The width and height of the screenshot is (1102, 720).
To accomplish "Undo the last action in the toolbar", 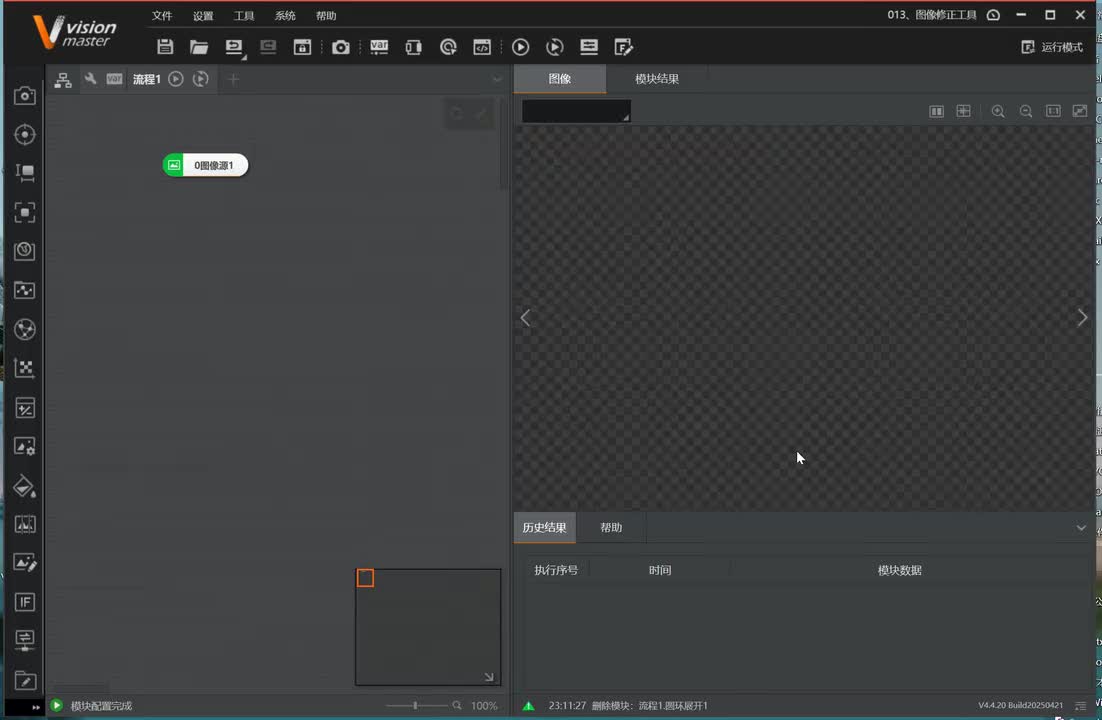I will click(x=234, y=47).
